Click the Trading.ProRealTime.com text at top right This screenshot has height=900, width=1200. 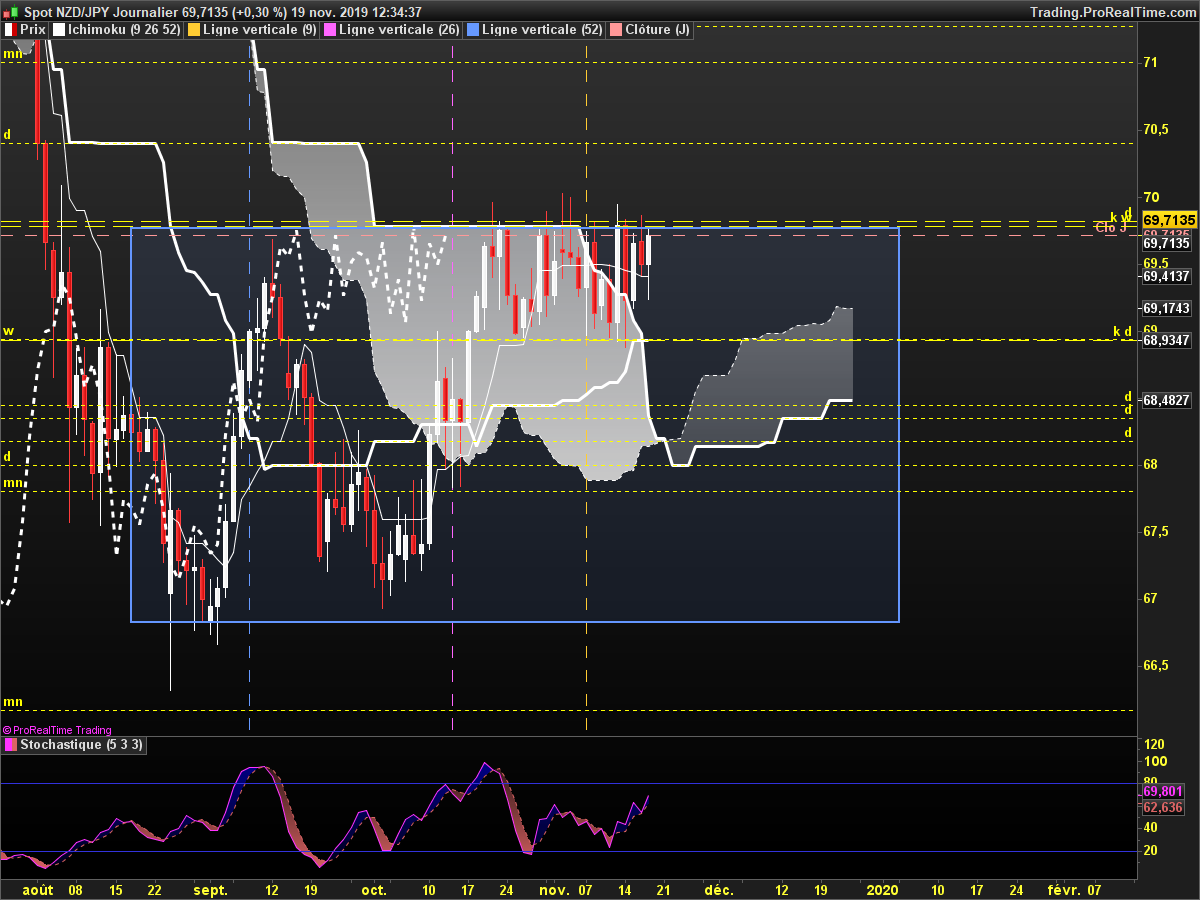(1112, 12)
